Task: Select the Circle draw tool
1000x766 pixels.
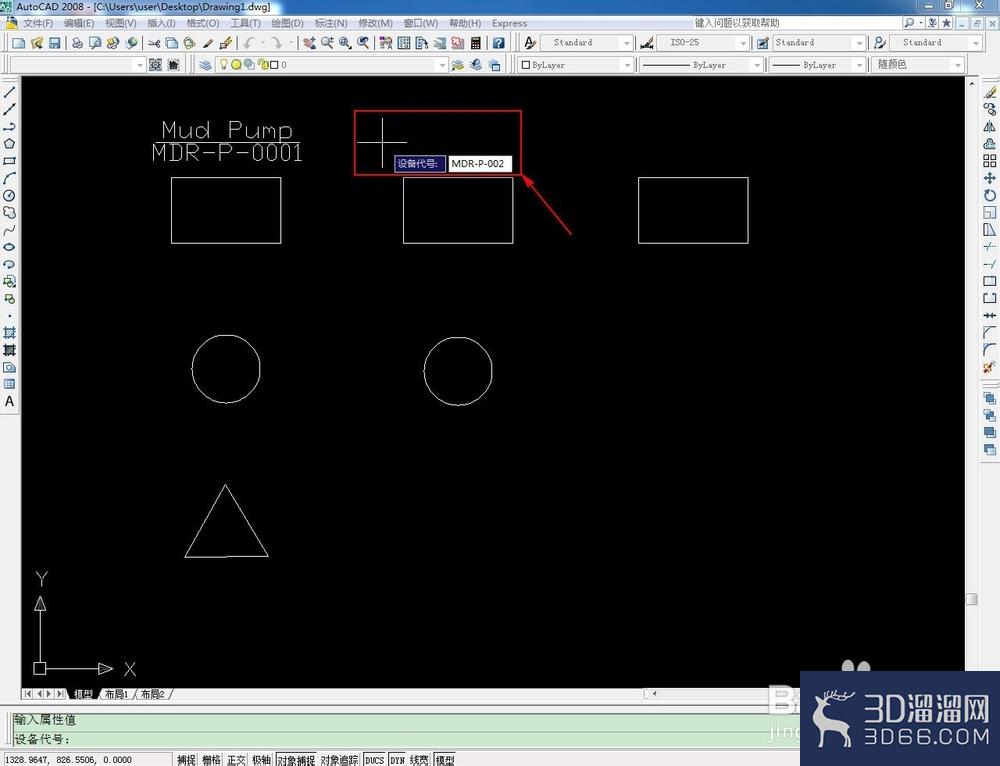Action: tap(10, 195)
